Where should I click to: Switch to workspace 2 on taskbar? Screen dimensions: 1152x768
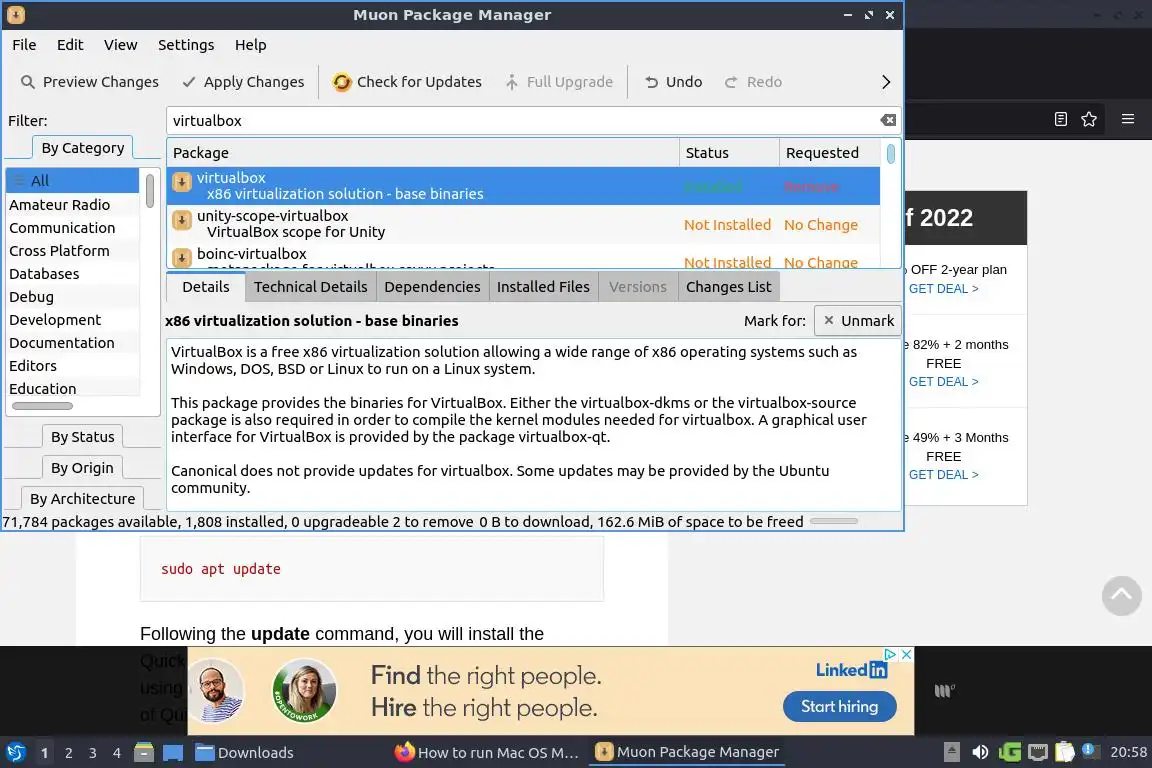[x=68, y=753]
